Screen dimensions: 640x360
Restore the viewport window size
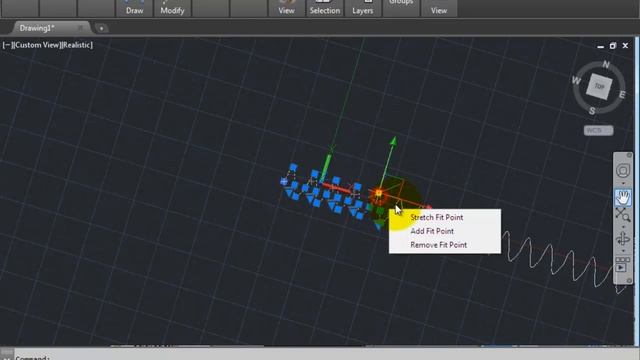(x=613, y=46)
